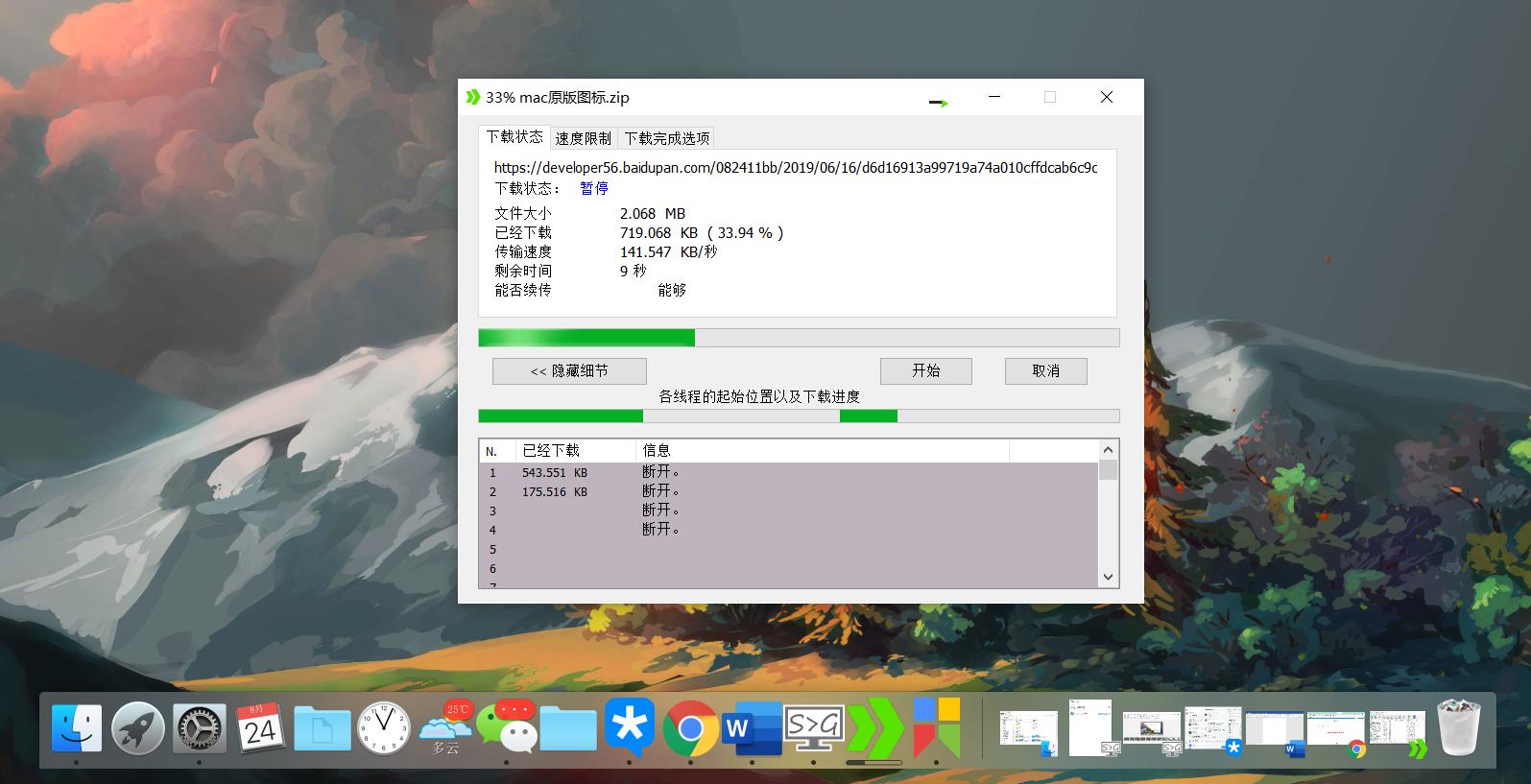Viewport: 1531px width, 784px height.
Task: Click the N. column header
Action: click(498, 450)
